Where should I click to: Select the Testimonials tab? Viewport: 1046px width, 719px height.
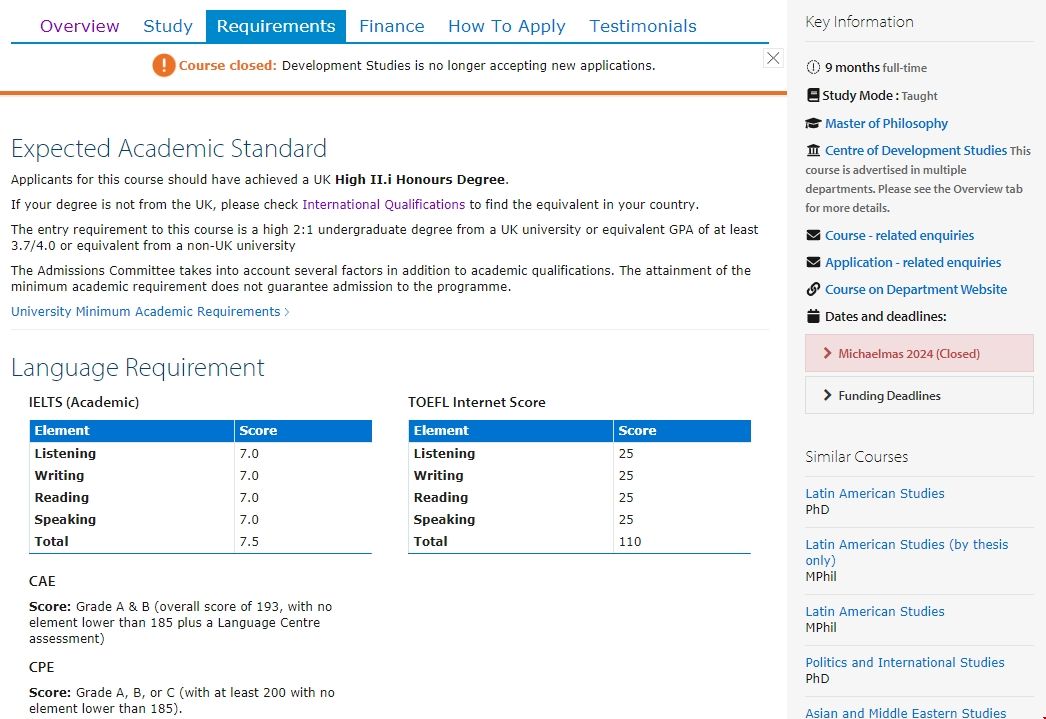tap(642, 27)
